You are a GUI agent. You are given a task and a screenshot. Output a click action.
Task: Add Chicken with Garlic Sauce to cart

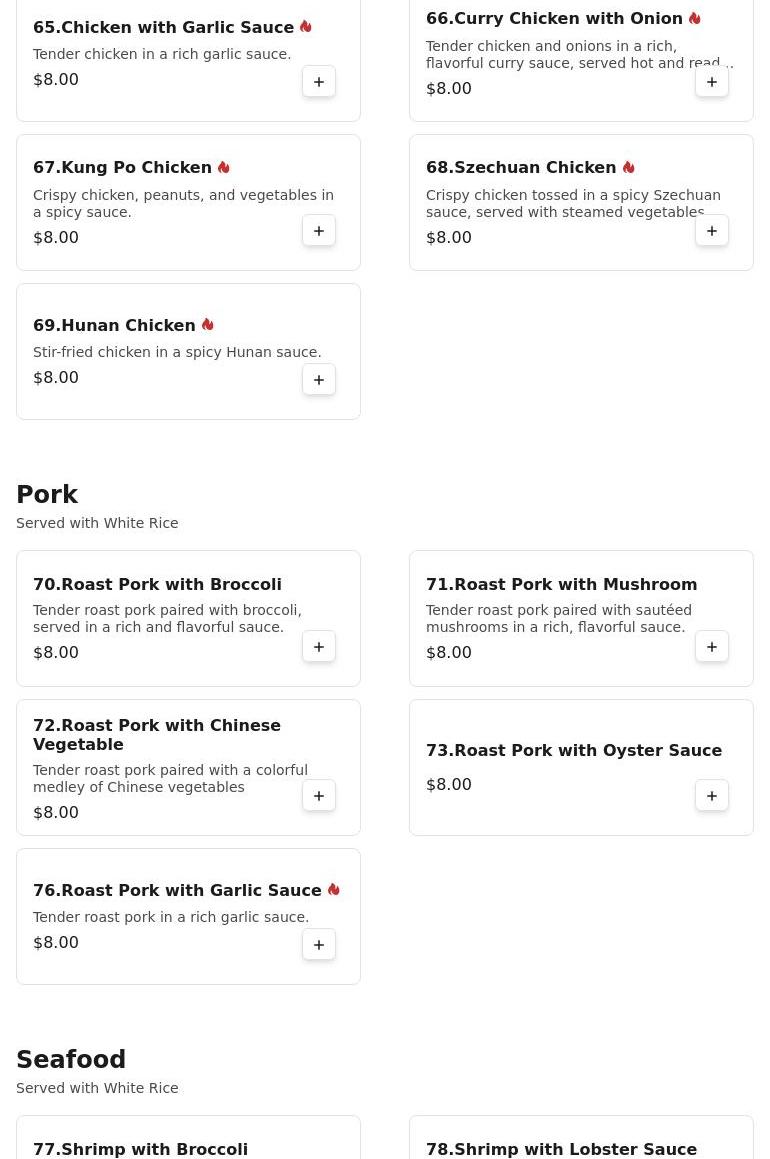319,82
